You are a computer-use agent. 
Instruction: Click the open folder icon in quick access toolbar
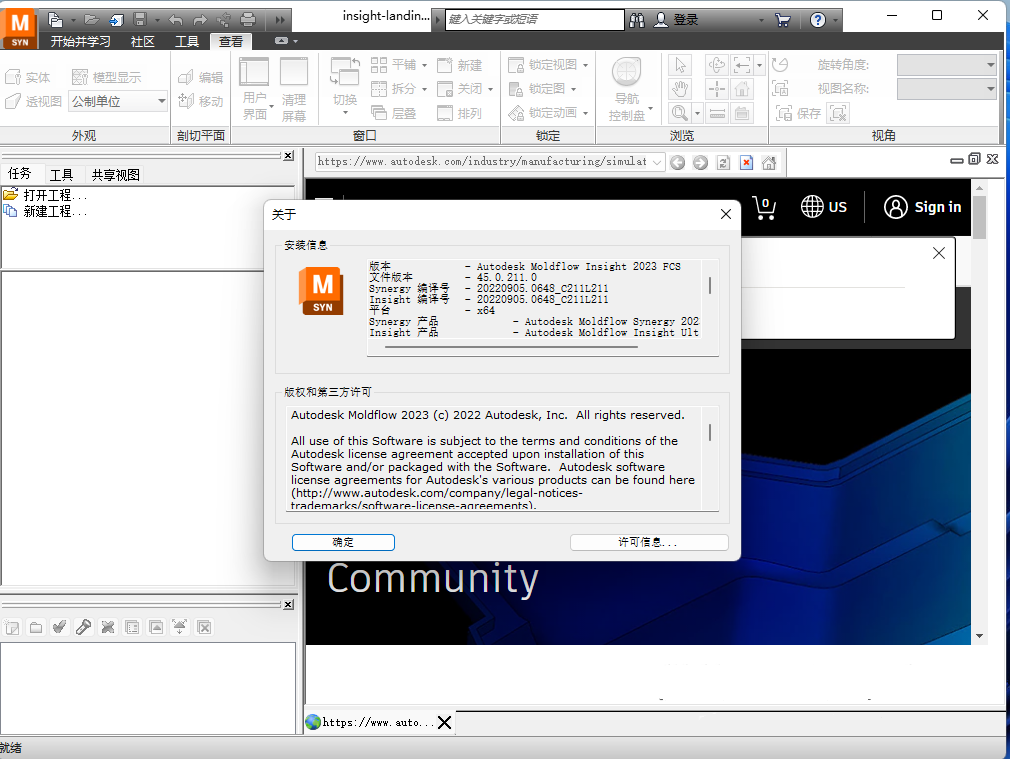(91, 19)
